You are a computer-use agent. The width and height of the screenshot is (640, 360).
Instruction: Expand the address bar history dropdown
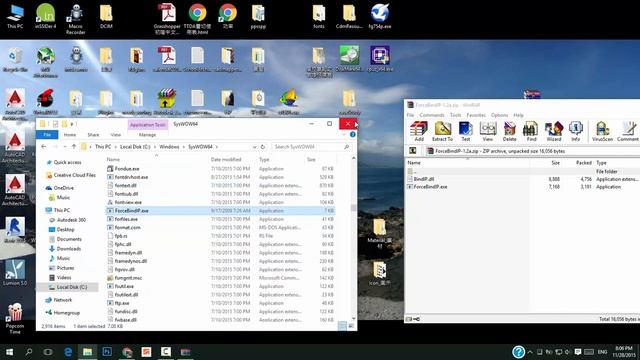click(x=254, y=147)
